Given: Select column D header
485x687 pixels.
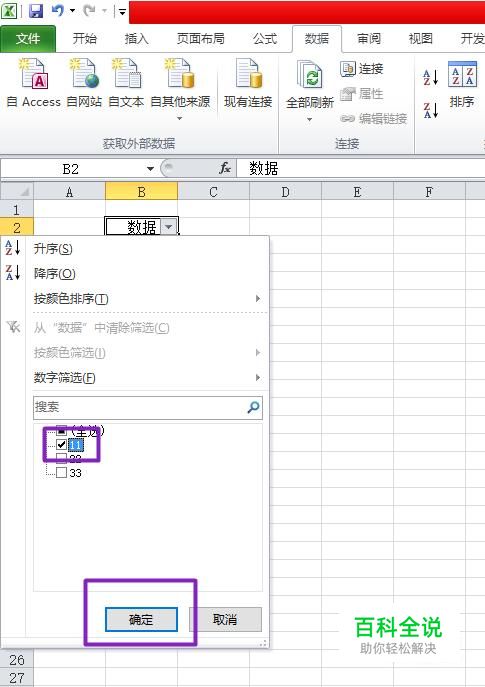Looking at the screenshot, I should pos(285,192).
